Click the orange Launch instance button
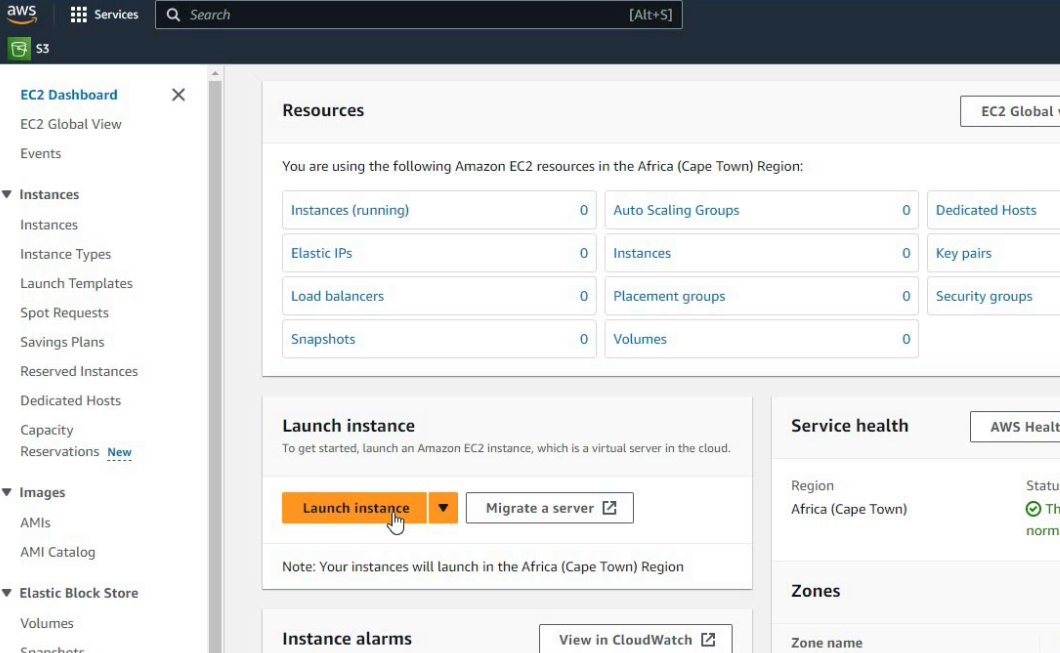The height and width of the screenshot is (653, 1060). tap(354, 508)
